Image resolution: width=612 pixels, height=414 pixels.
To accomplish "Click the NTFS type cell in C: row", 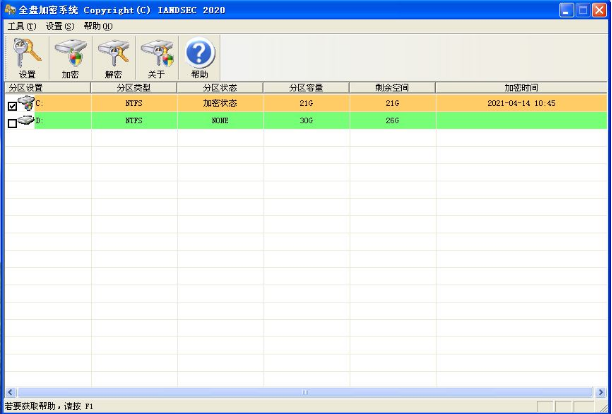I will click(x=134, y=103).
